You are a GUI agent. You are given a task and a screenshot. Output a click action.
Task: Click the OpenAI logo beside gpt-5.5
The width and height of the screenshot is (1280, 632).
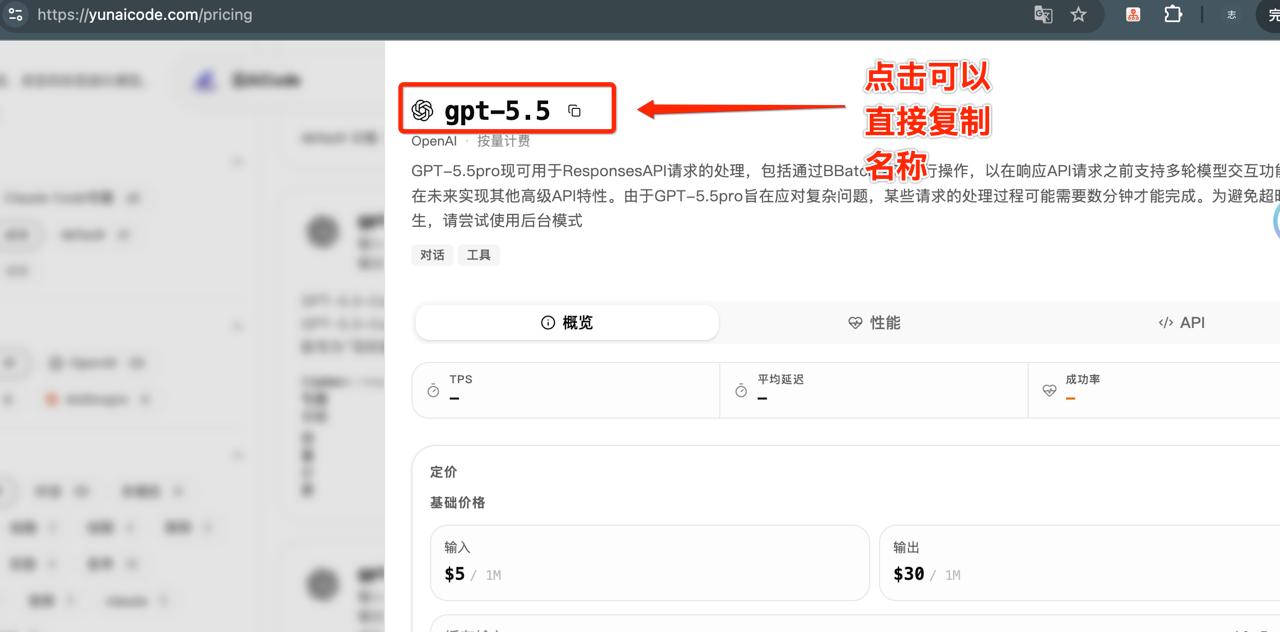point(423,111)
